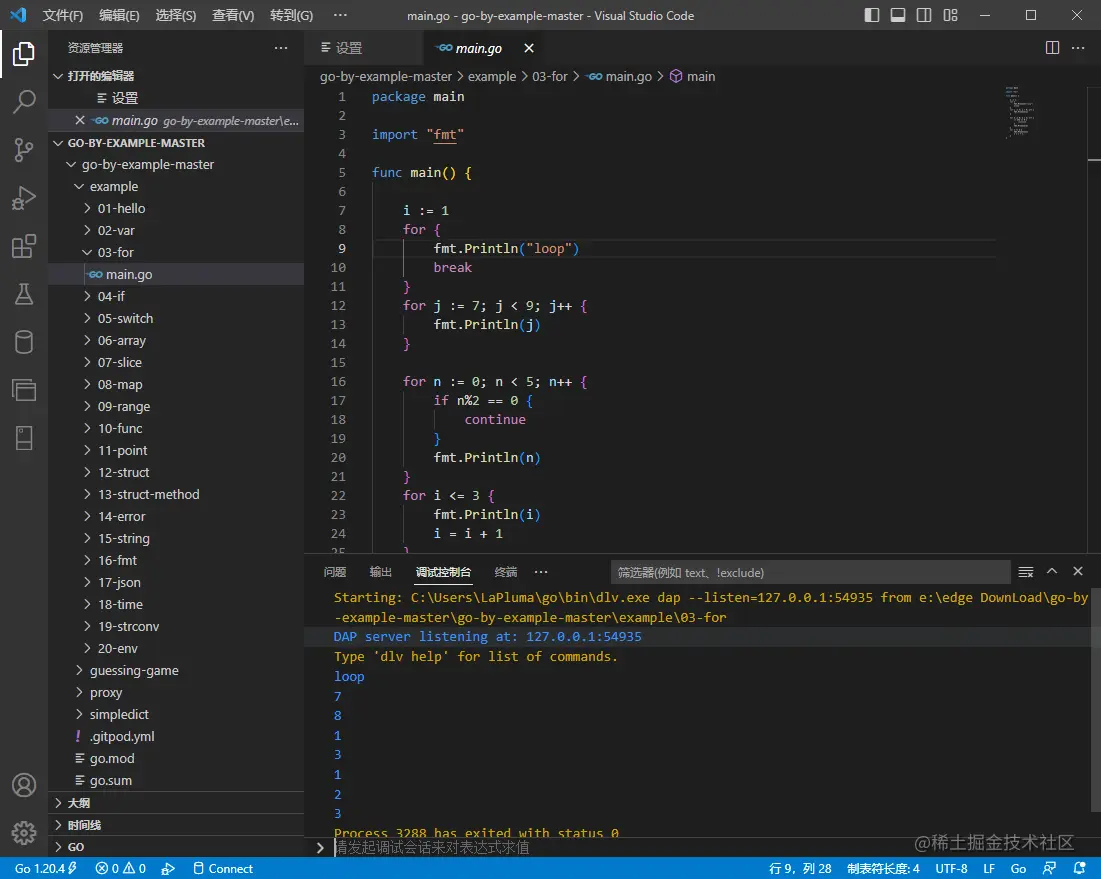This screenshot has width=1101, height=879.
Task: Click the errors and warnings count in status bar
Action: coord(121,868)
